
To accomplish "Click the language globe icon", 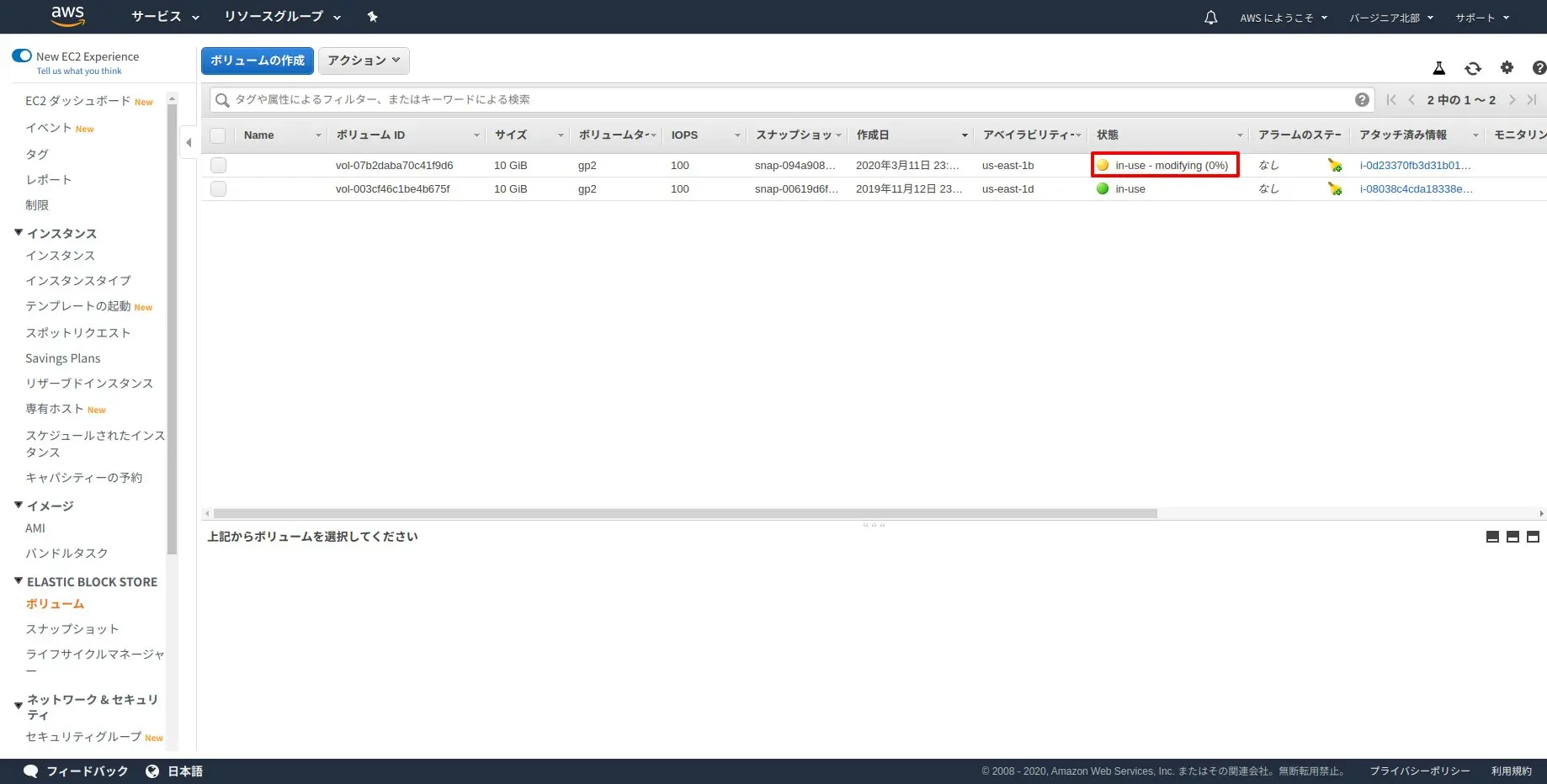I will [152, 771].
